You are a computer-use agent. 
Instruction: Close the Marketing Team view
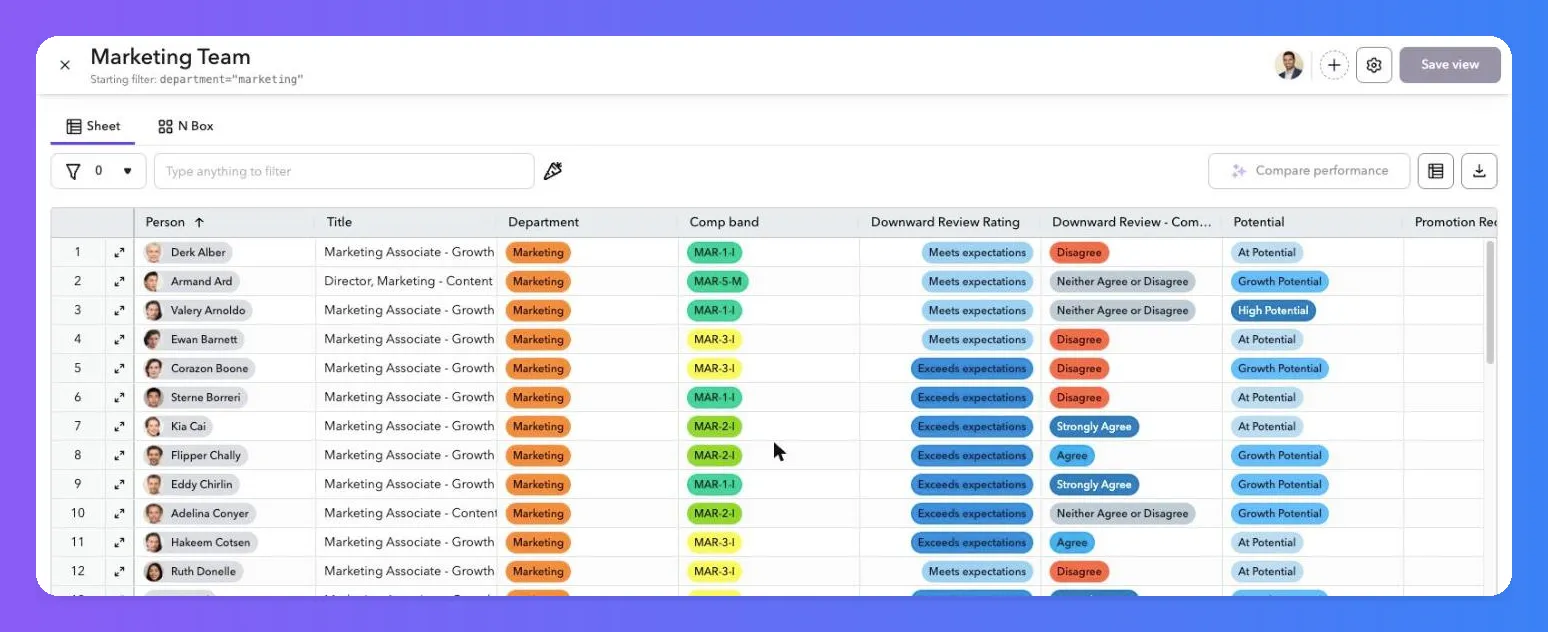click(x=65, y=65)
